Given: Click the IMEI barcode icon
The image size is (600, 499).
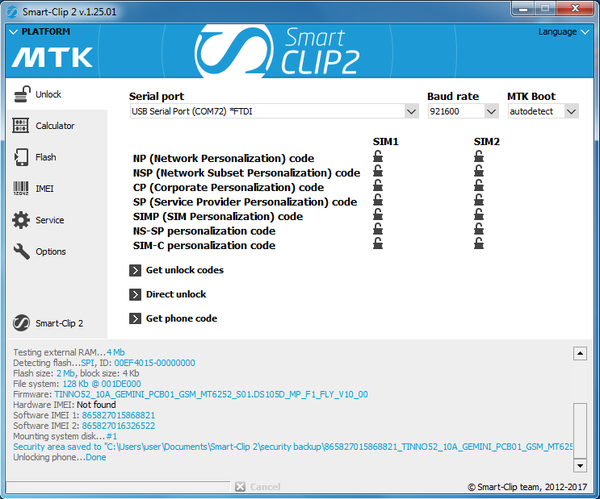Looking at the screenshot, I should pyautogui.click(x=20, y=188).
